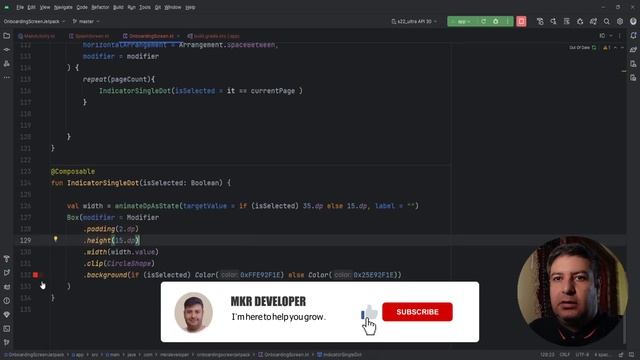This screenshot has height=360, width=640.
Task: Click the debug app bug icon
Action: (x=496, y=21)
